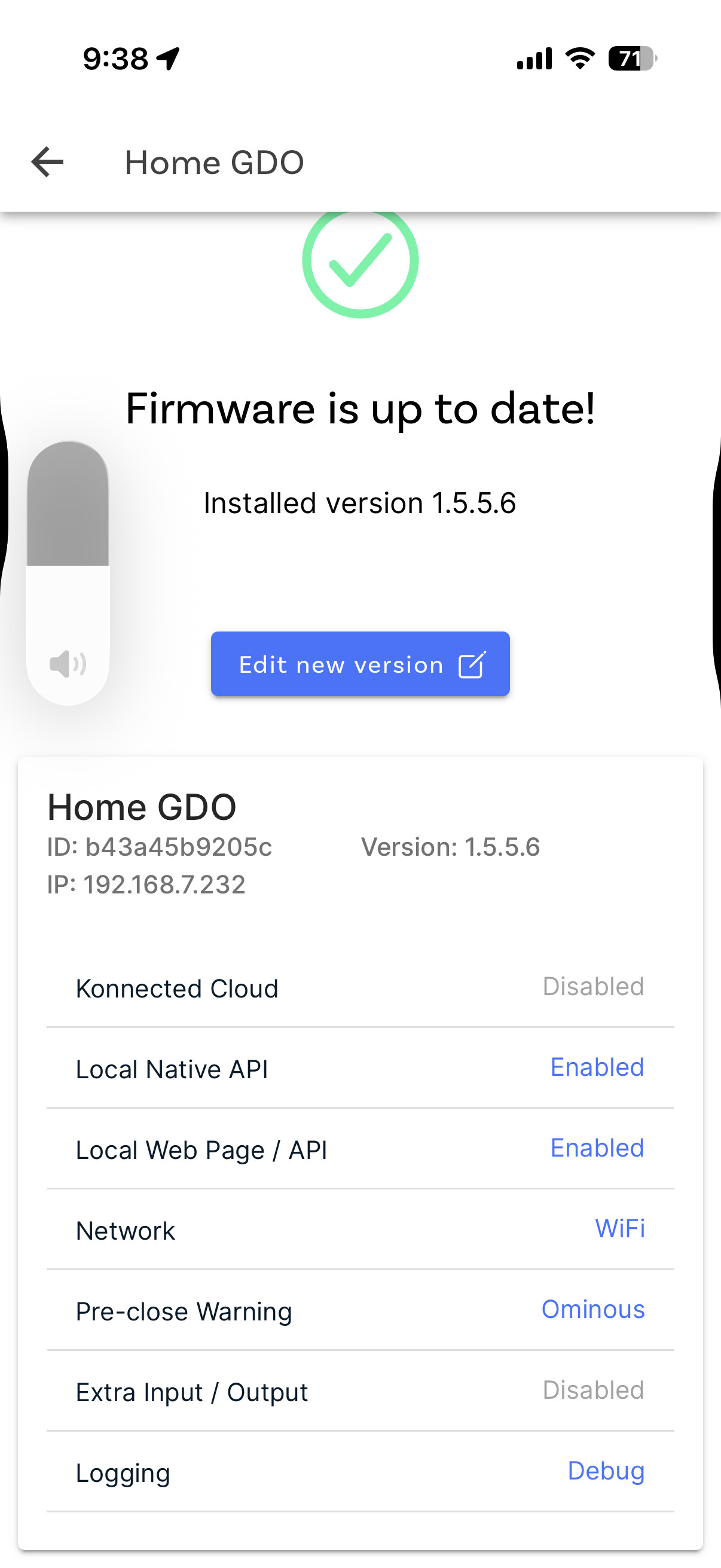Open the Network WiFi option
The image size is (721, 1568).
619,1228
